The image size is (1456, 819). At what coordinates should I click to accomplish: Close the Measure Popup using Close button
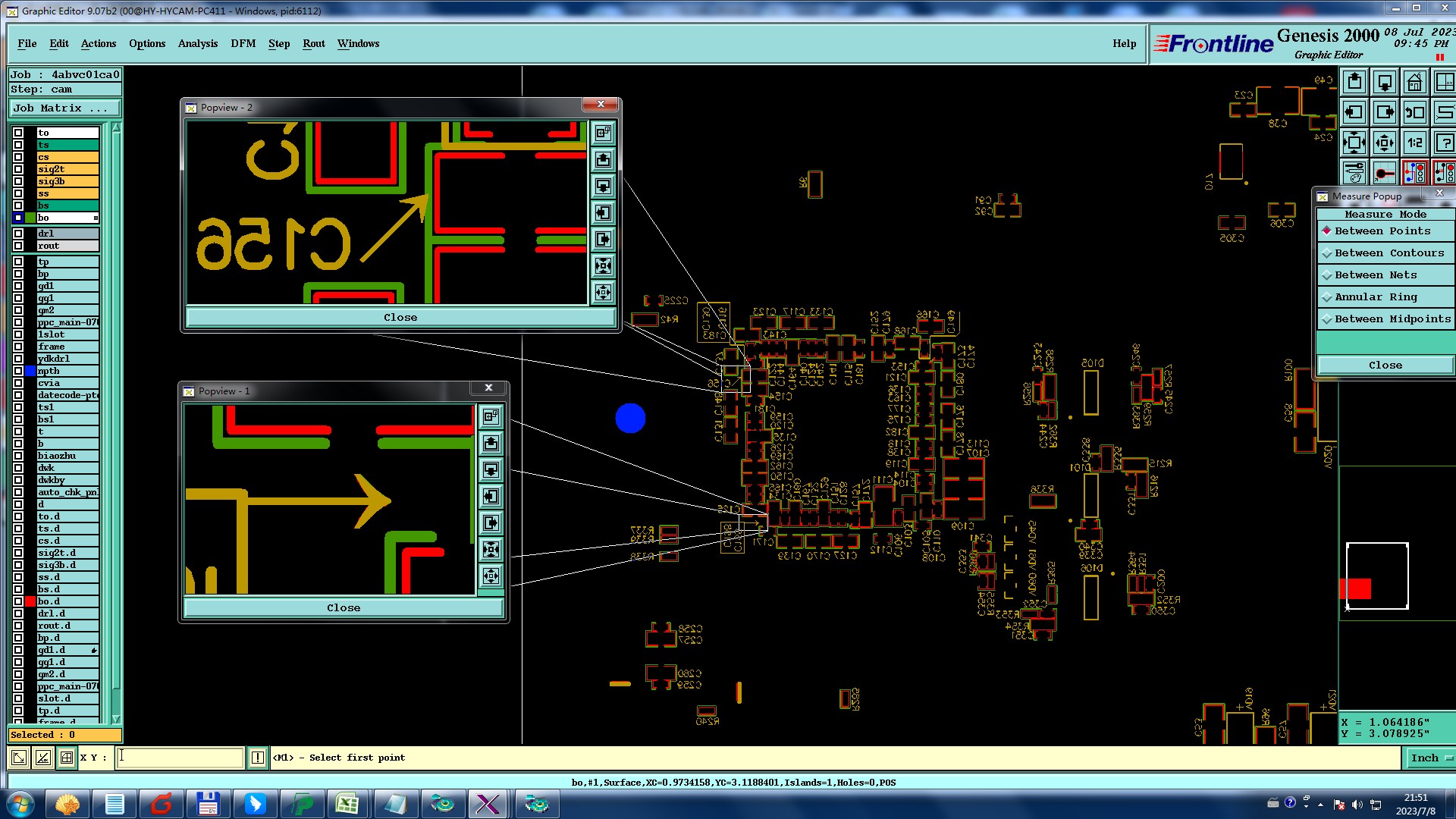point(1385,365)
